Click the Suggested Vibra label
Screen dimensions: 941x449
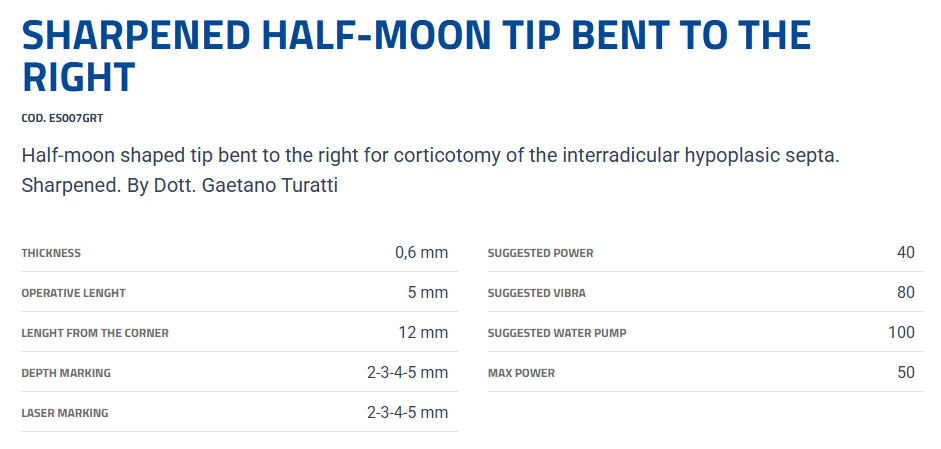point(536,293)
